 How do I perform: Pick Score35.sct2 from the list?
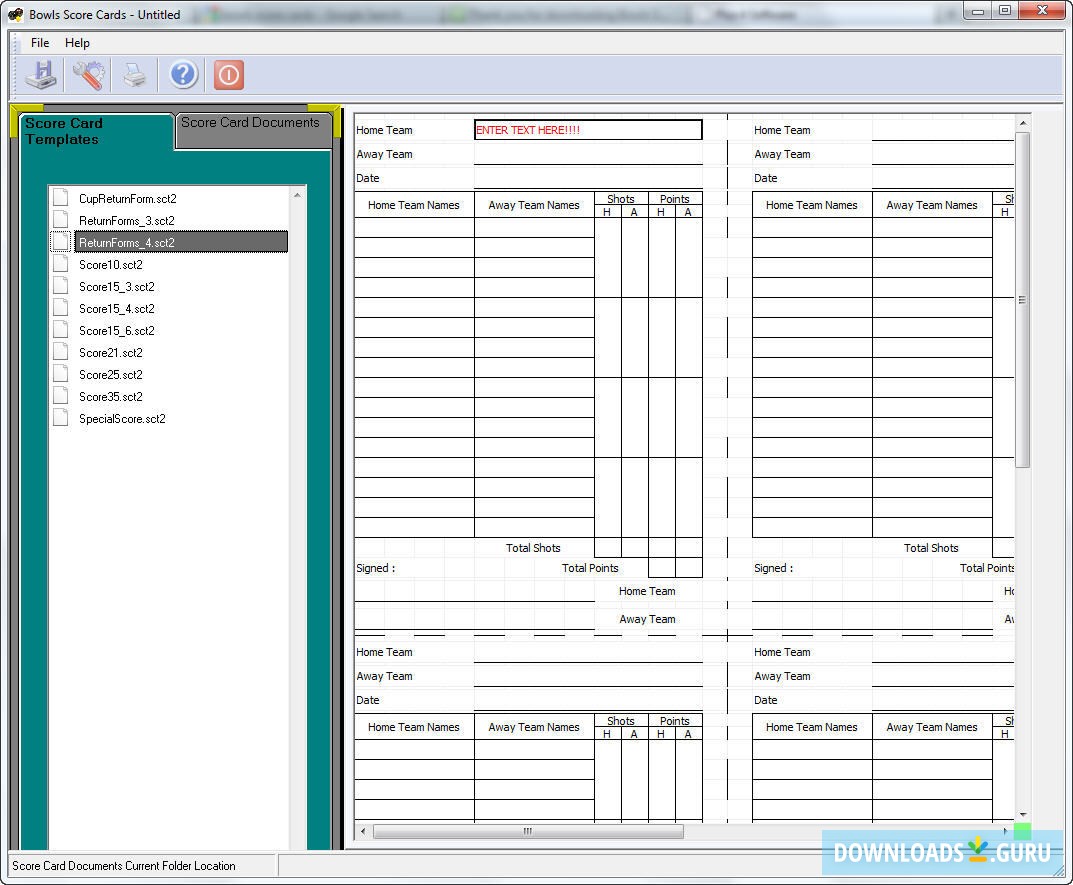point(111,397)
